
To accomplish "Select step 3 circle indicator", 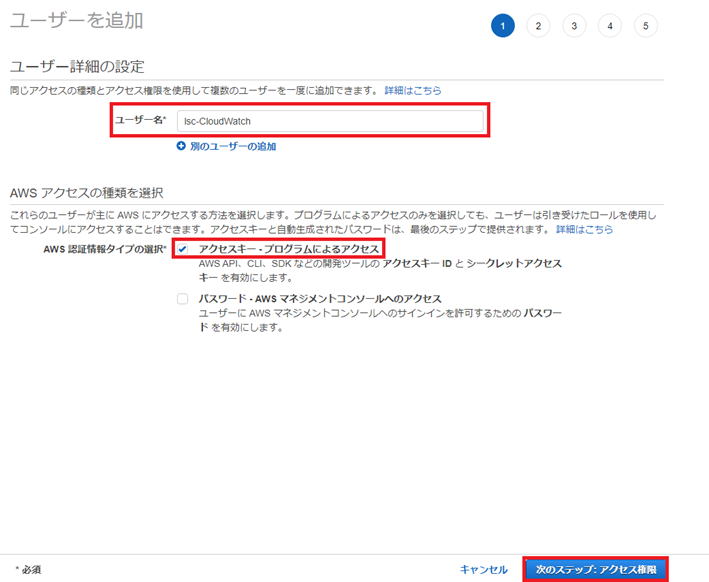I will (x=574, y=26).
